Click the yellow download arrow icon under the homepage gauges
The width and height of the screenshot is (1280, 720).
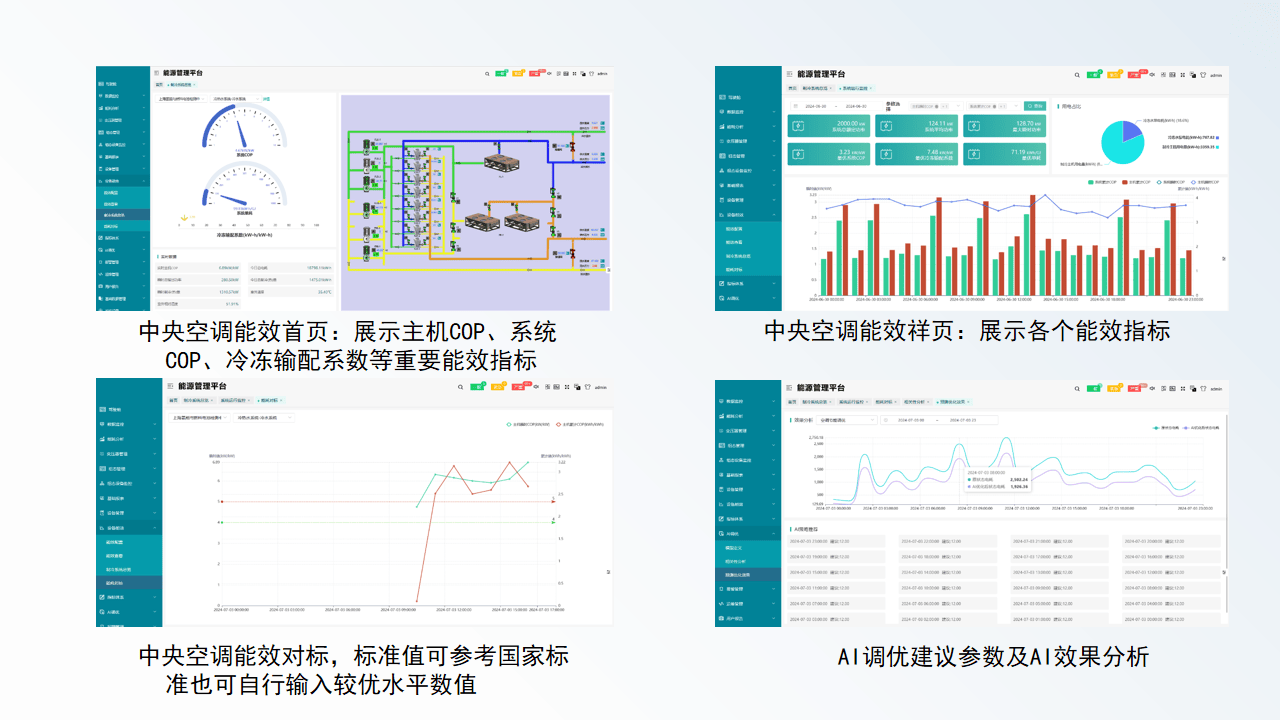(183, 216)
